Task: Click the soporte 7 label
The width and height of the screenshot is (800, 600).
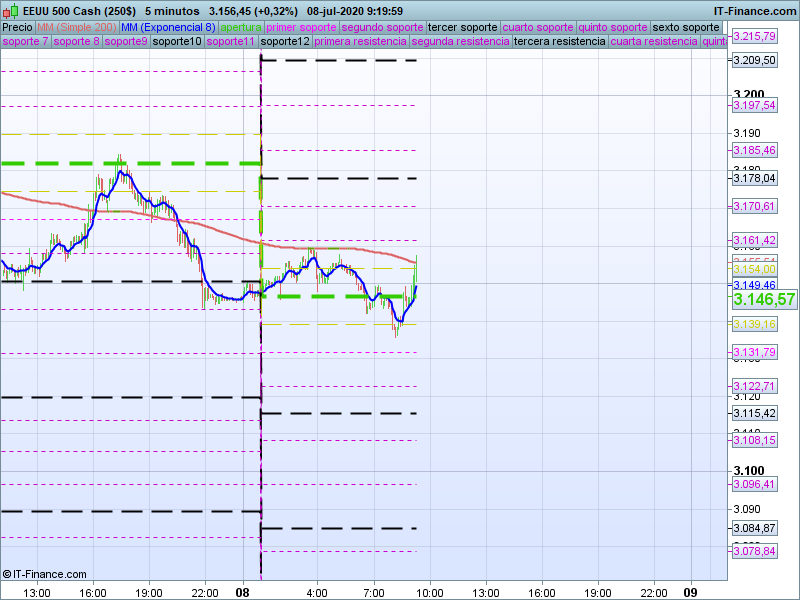Action: pyautogui.click(x=25, y=42)
